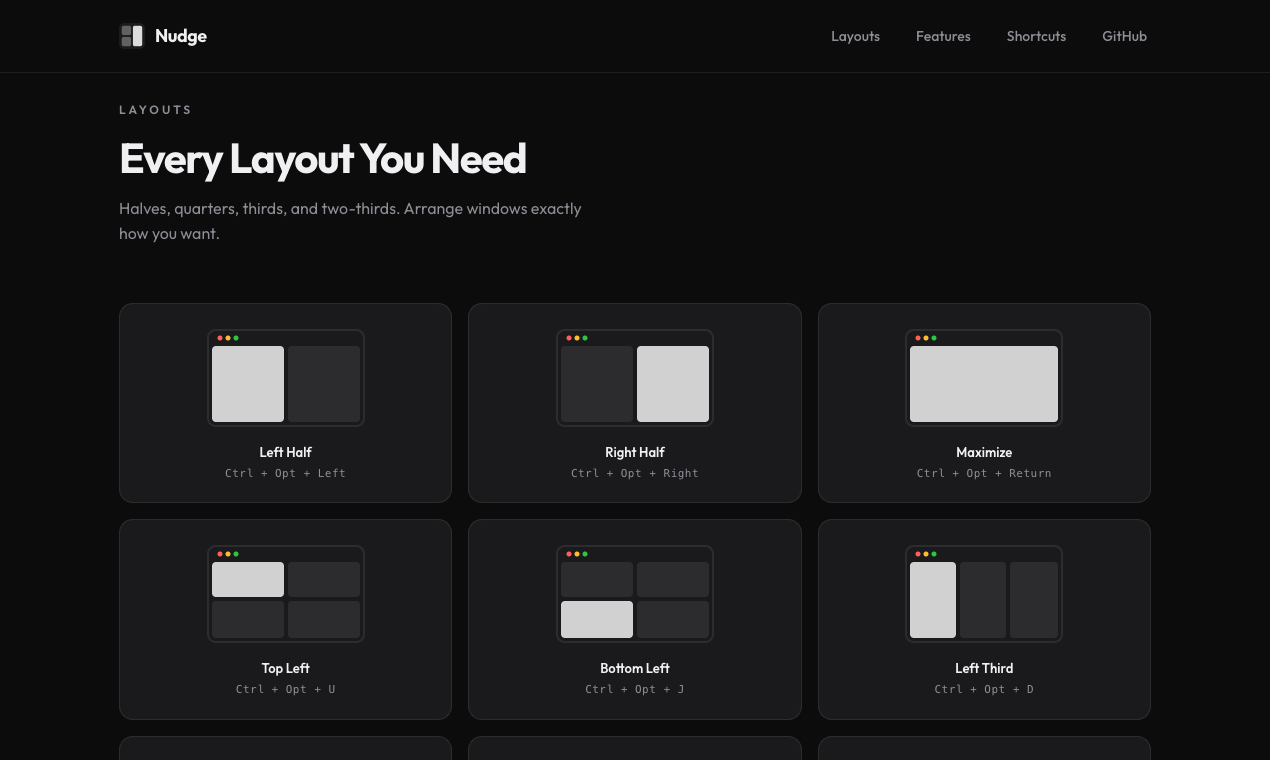Go to the Layouts nav link
This screenshot has width=1270, height=760.
(855, 36)
